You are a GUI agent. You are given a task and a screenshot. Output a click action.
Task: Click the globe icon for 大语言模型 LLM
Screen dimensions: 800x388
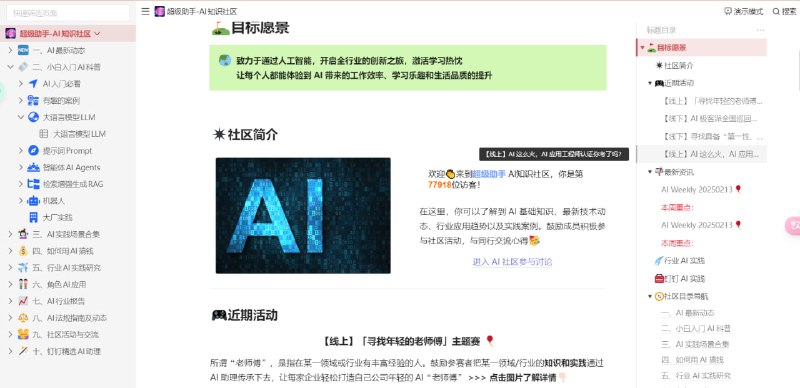[x=33, y=117]
